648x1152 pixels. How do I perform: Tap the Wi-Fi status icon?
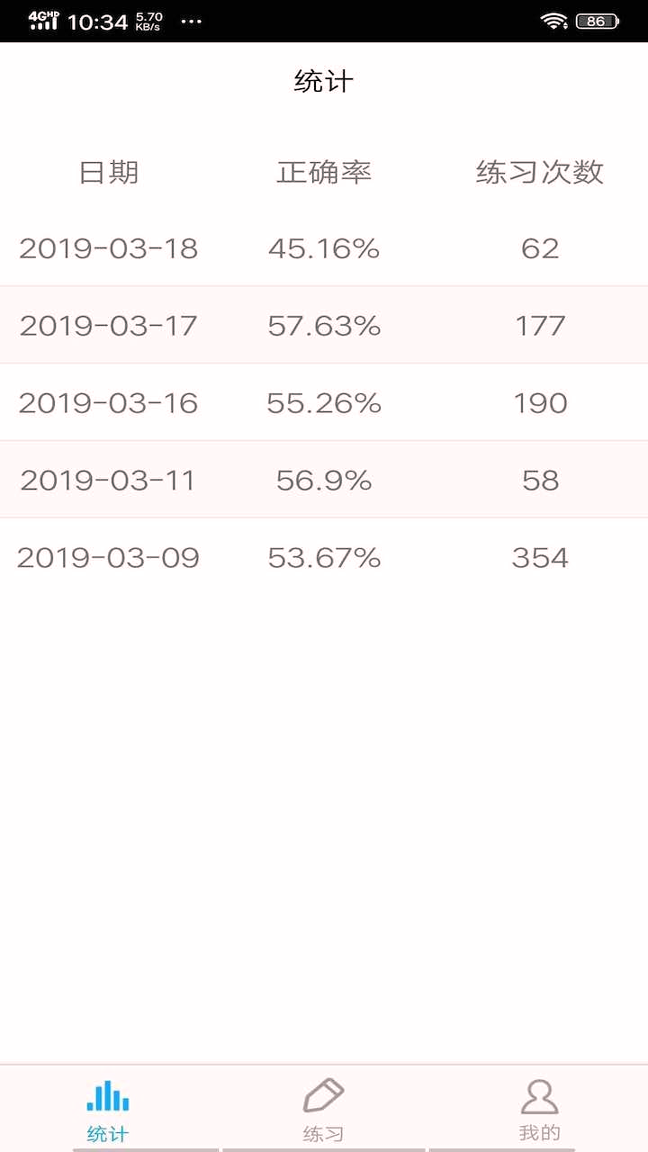coord(553,21)
